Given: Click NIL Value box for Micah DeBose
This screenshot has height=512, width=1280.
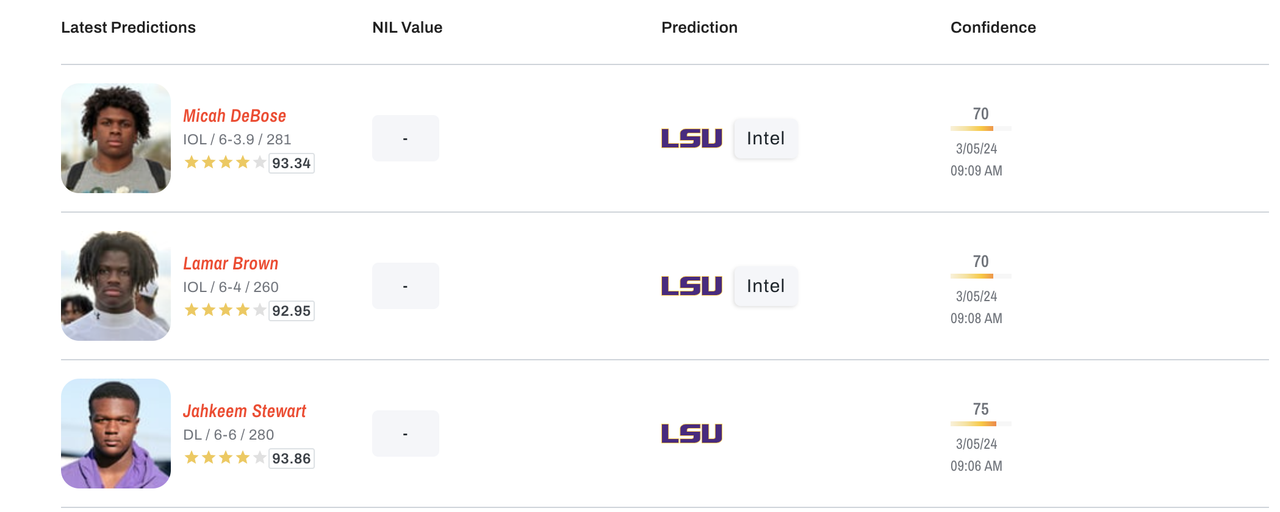Looking at the screenshot, I should [x=405, y=138].
